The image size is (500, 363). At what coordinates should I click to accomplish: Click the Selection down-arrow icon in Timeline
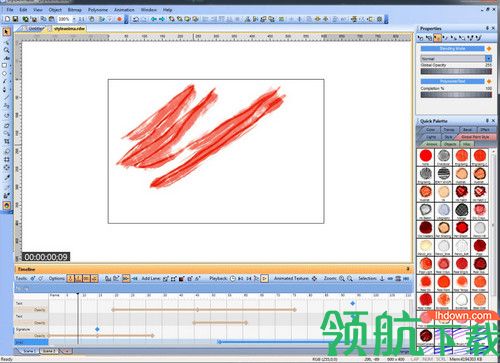382,278
